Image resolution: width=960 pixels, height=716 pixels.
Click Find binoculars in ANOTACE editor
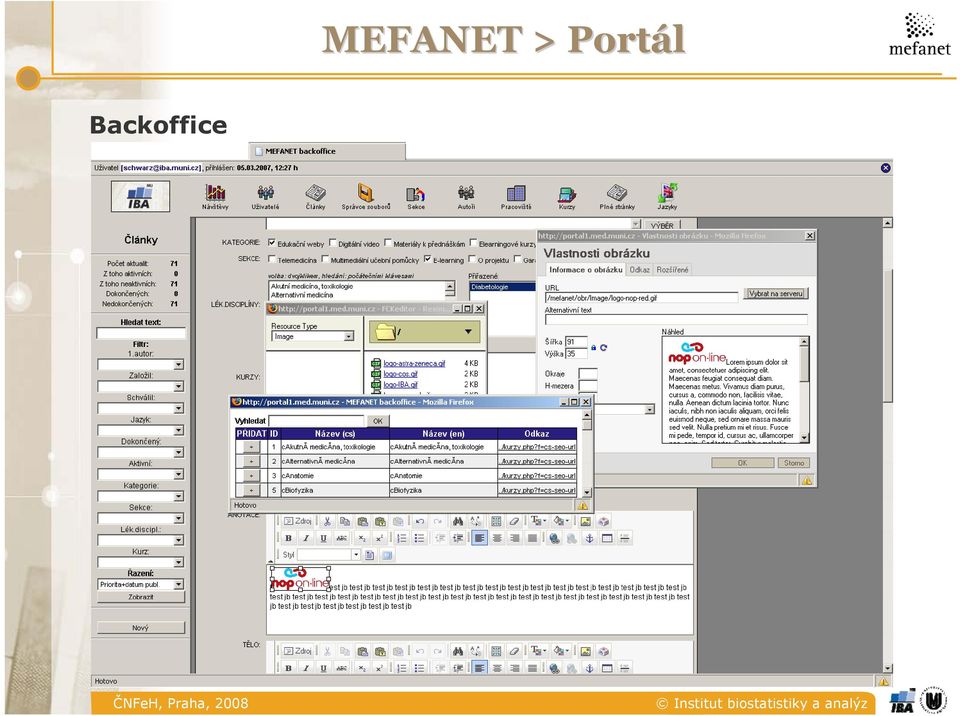[457, 521]
